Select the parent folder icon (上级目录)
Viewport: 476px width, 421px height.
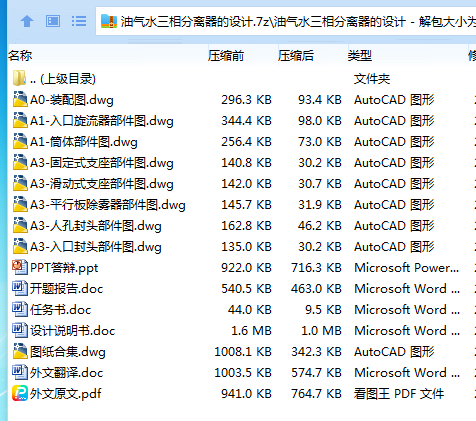(x=20, y=78)
